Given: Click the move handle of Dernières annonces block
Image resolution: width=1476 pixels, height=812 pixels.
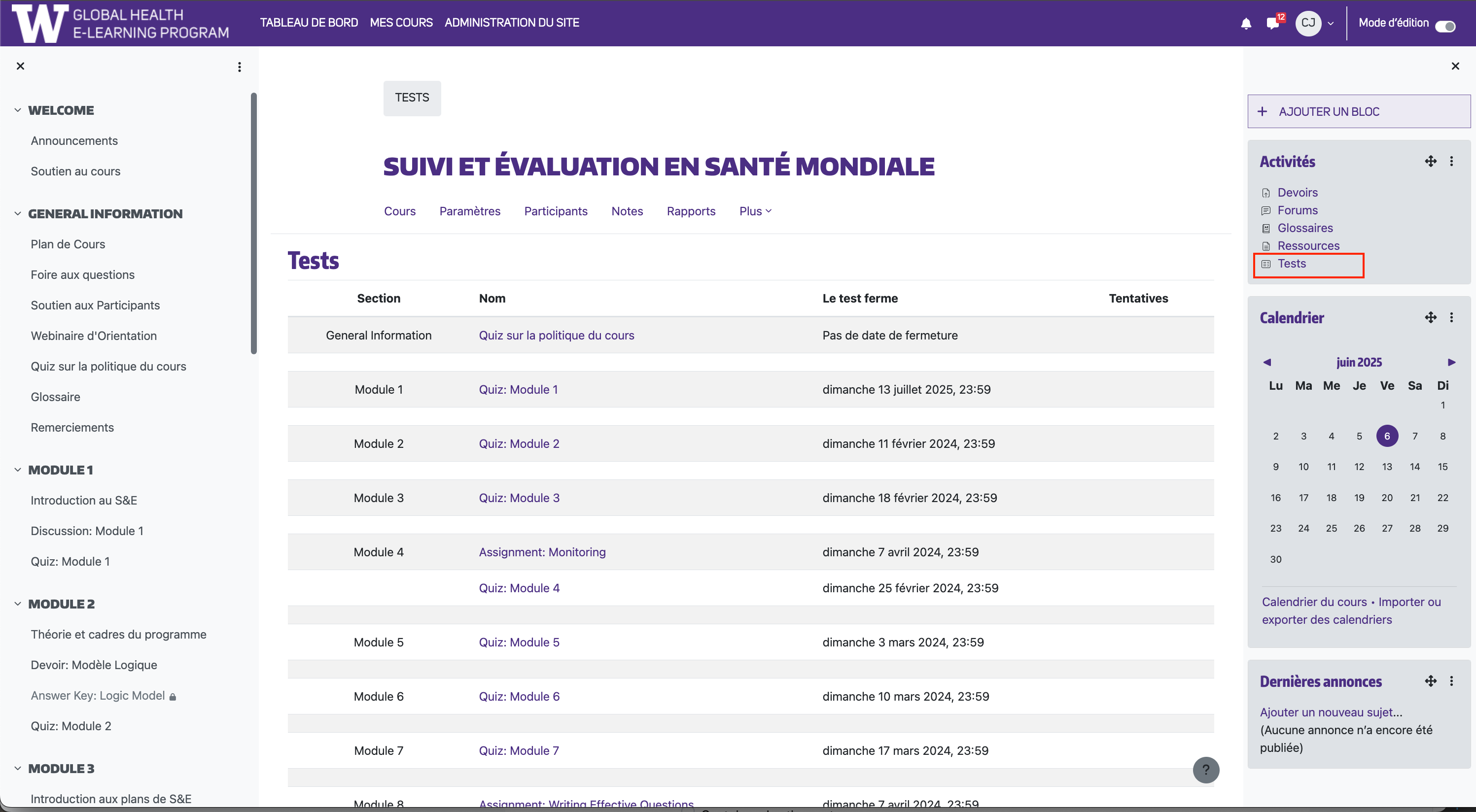Looking at the screenshot, I should (1430, 681).
